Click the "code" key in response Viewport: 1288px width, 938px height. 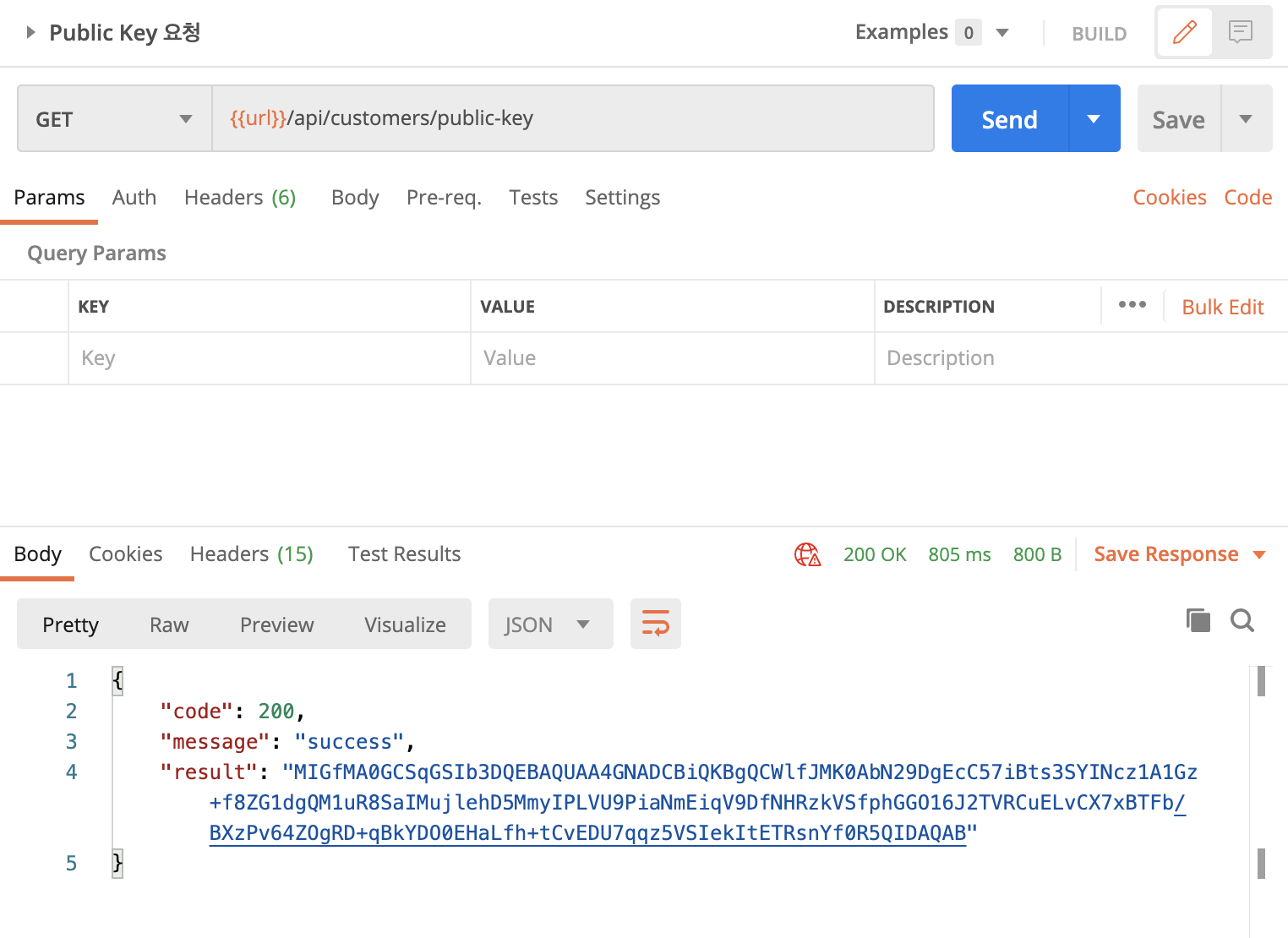tap(197, 712)
